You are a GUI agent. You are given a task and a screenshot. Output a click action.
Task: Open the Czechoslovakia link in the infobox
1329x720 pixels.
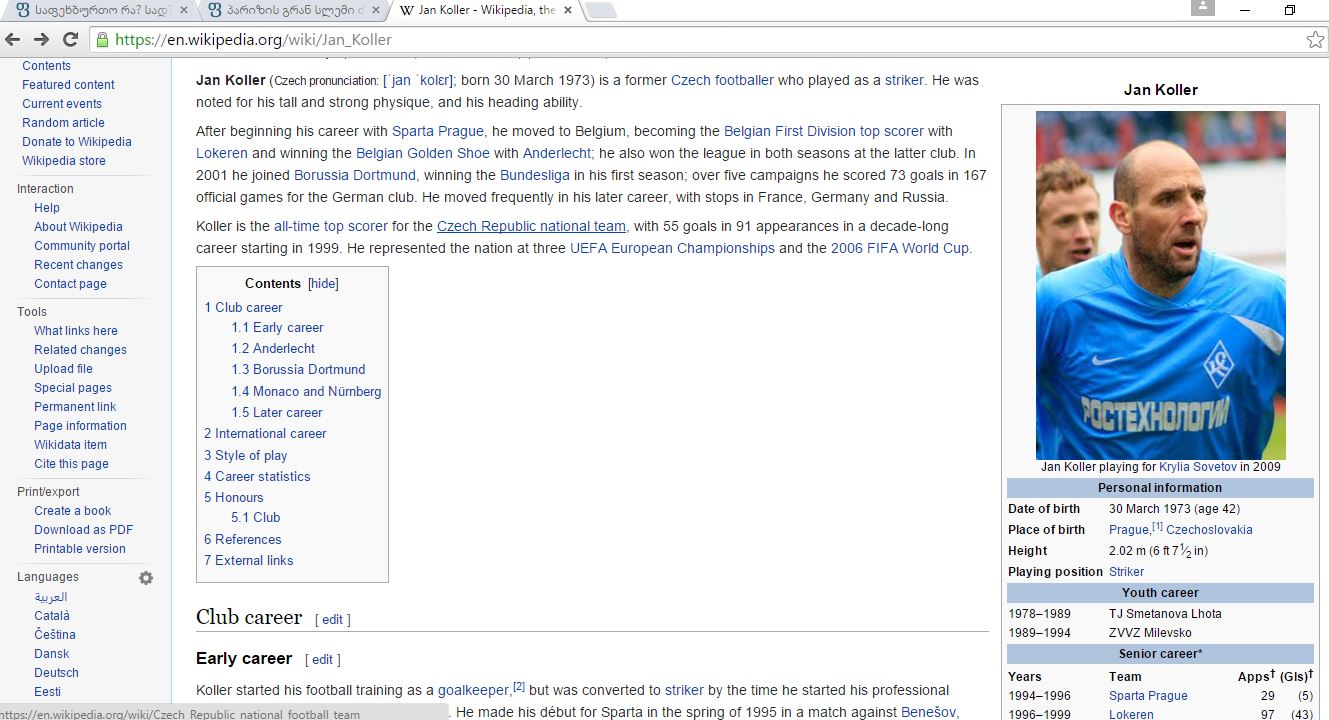click(x=1209, y=530)
